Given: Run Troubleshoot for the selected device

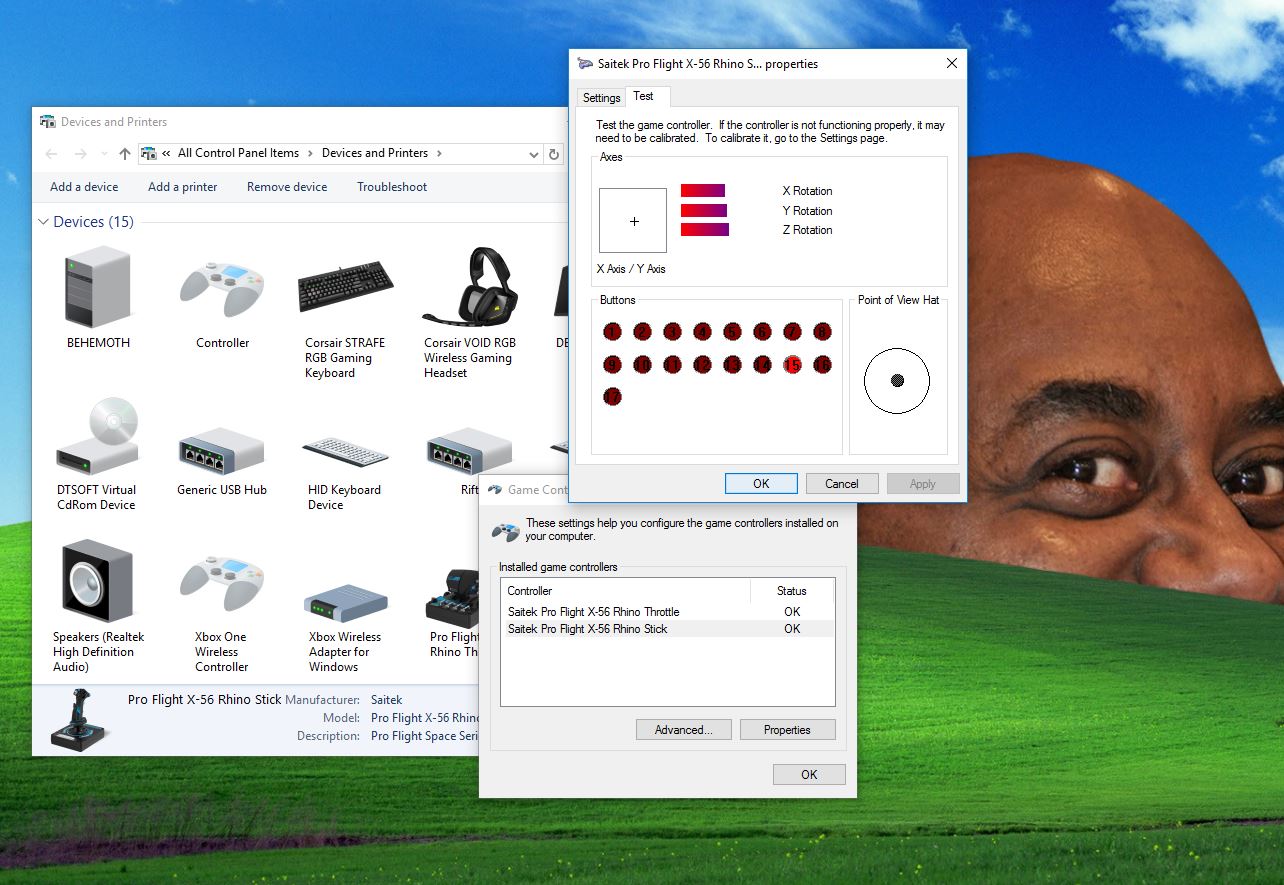Looking at the screenshot, I should (392, 187).
